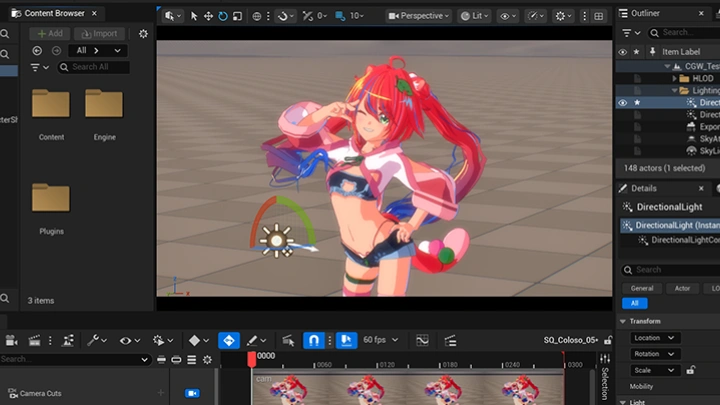Switch the world/local coordinate globe icon
This screenshot has width=720, height=405.
pos(257,16)
